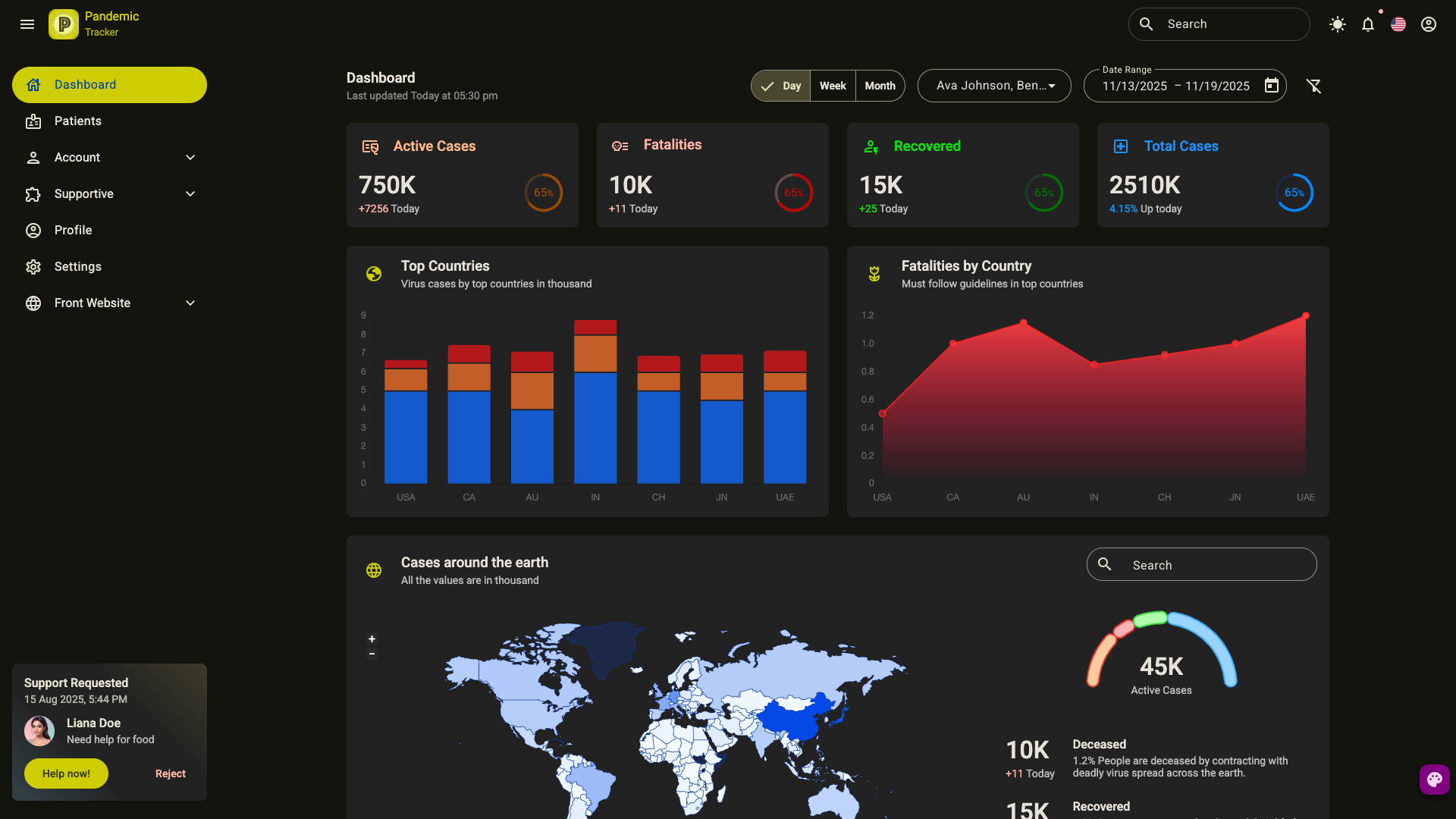Reject Liana Doe's support request

click(170, 773)
